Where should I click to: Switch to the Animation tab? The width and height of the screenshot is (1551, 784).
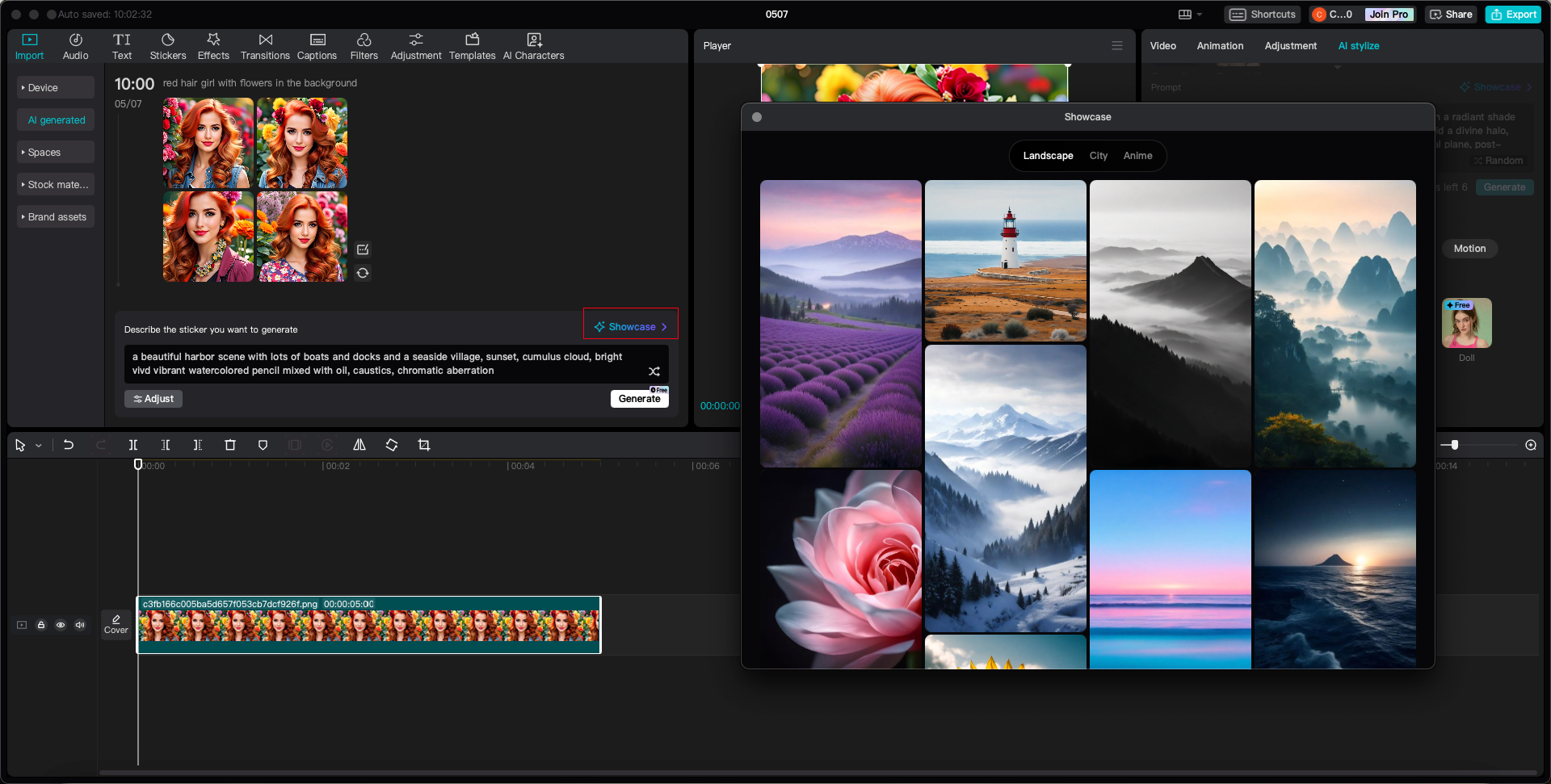(1219, 46)
